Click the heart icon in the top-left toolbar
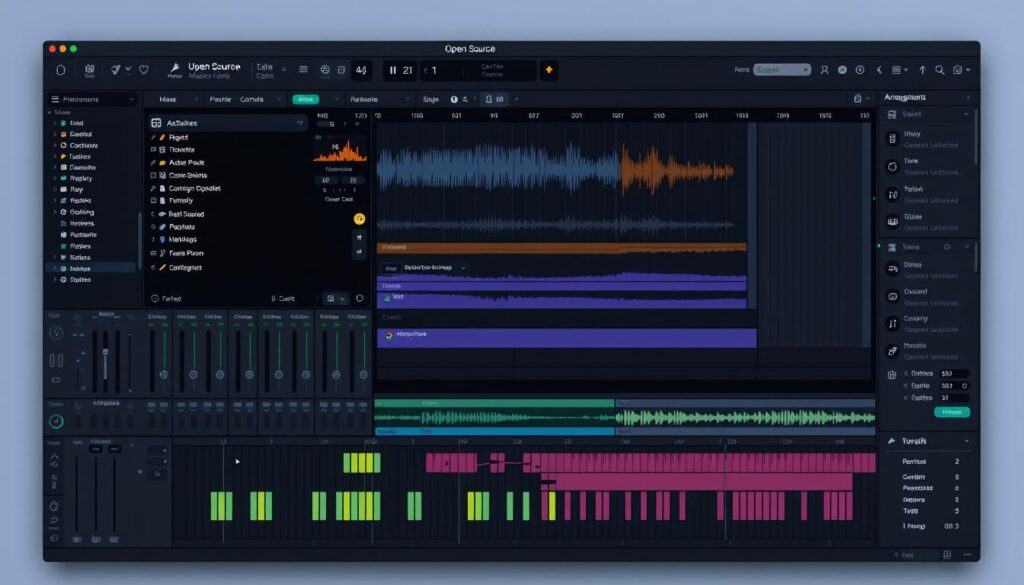The image size is (1024, 585). click(x=144, y=69)
